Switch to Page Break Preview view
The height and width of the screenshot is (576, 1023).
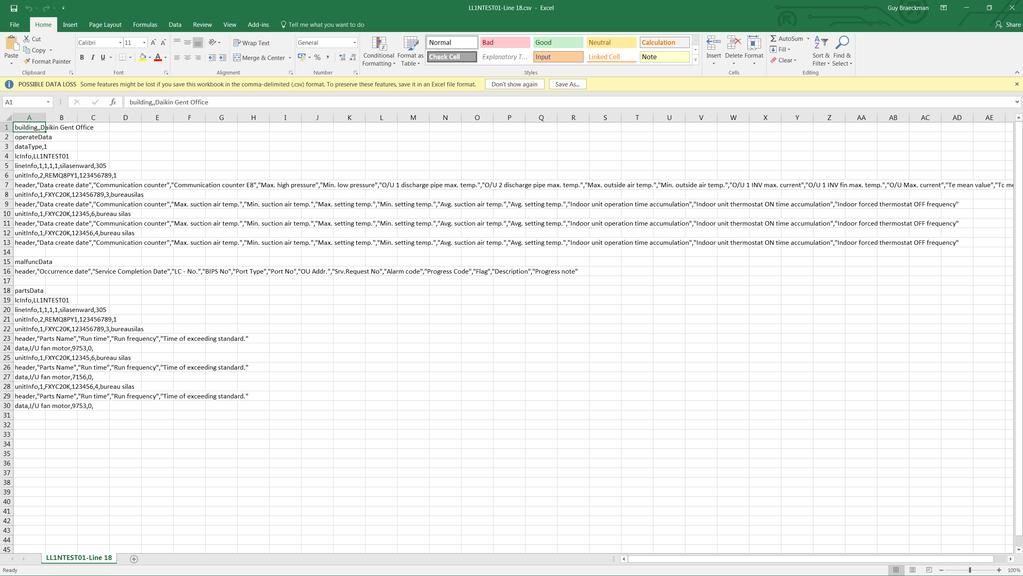[x=928, y=570]
